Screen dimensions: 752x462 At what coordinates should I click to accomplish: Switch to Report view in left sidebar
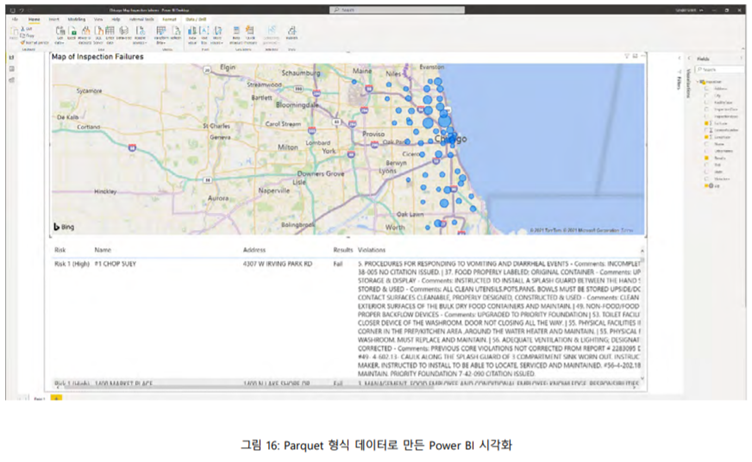click(12, 58)
